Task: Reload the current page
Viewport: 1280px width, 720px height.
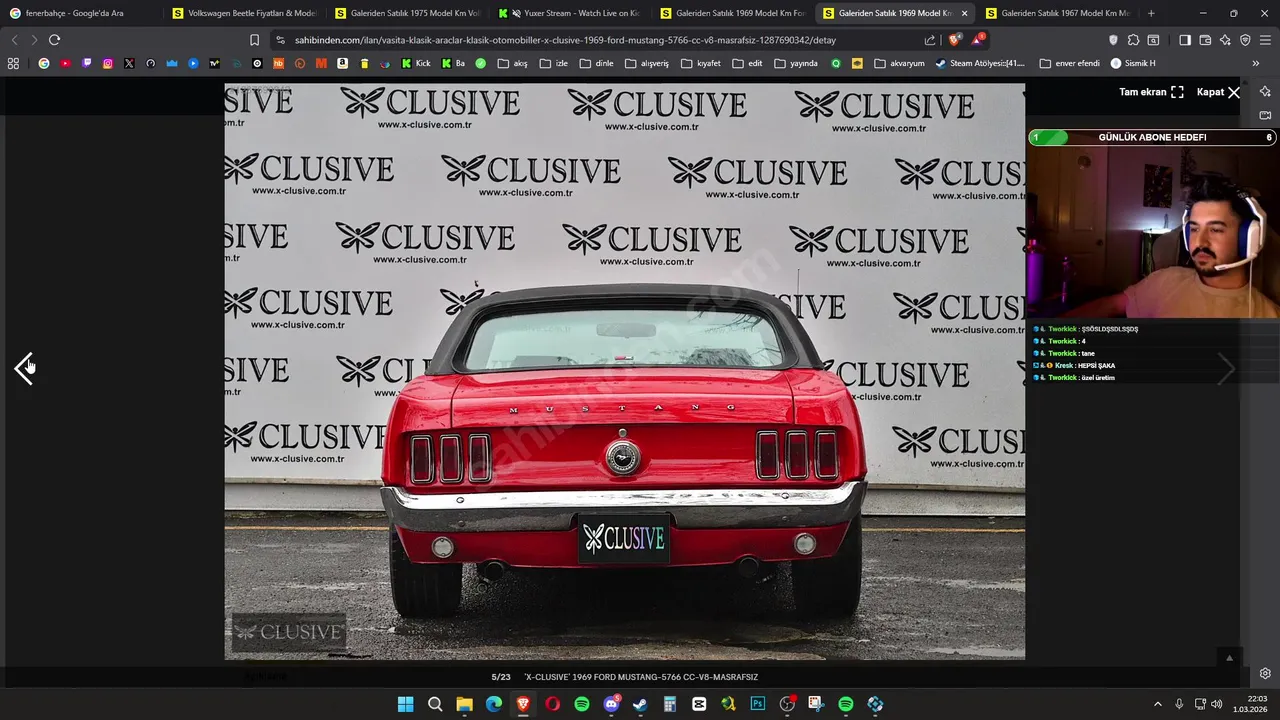Action: tap(54, 40)
